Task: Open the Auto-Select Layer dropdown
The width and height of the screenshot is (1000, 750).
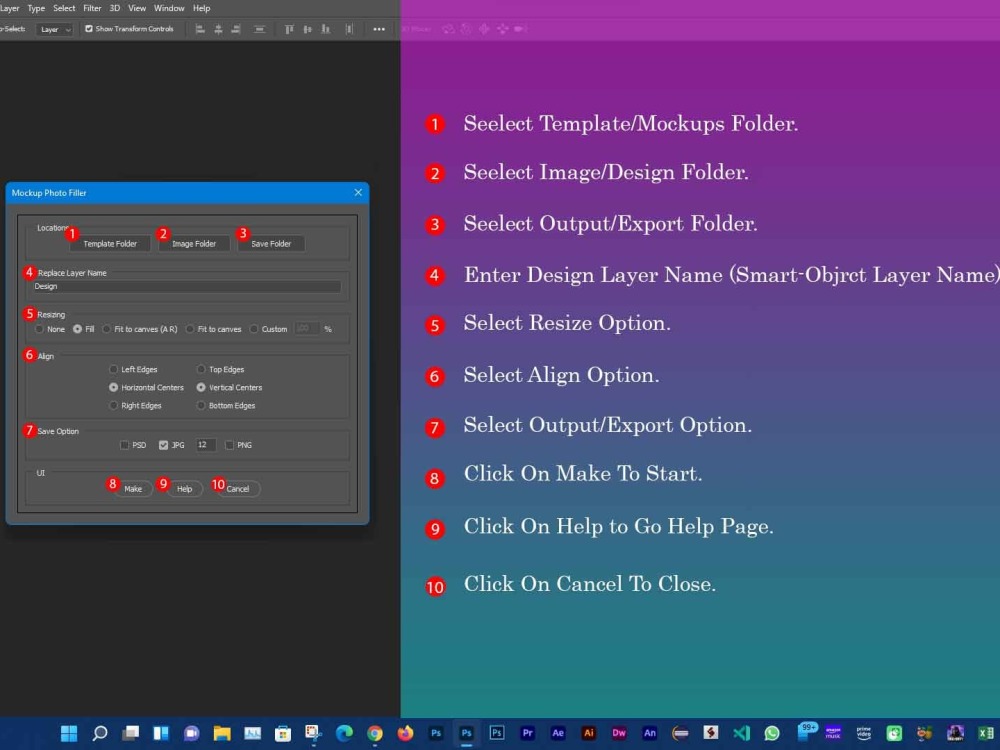Action: pos(55,29)
